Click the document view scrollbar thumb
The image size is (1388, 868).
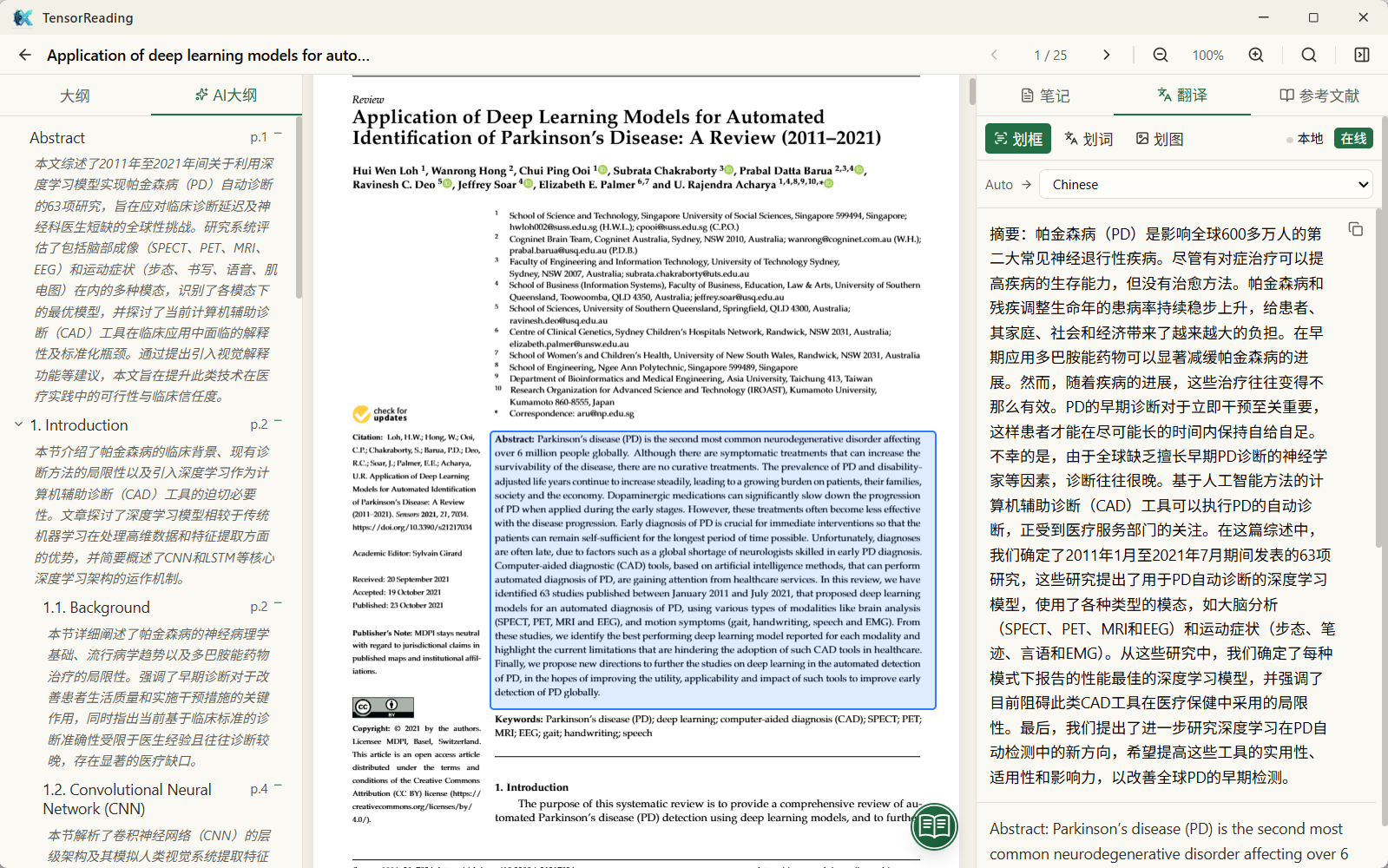click(972, 91)
